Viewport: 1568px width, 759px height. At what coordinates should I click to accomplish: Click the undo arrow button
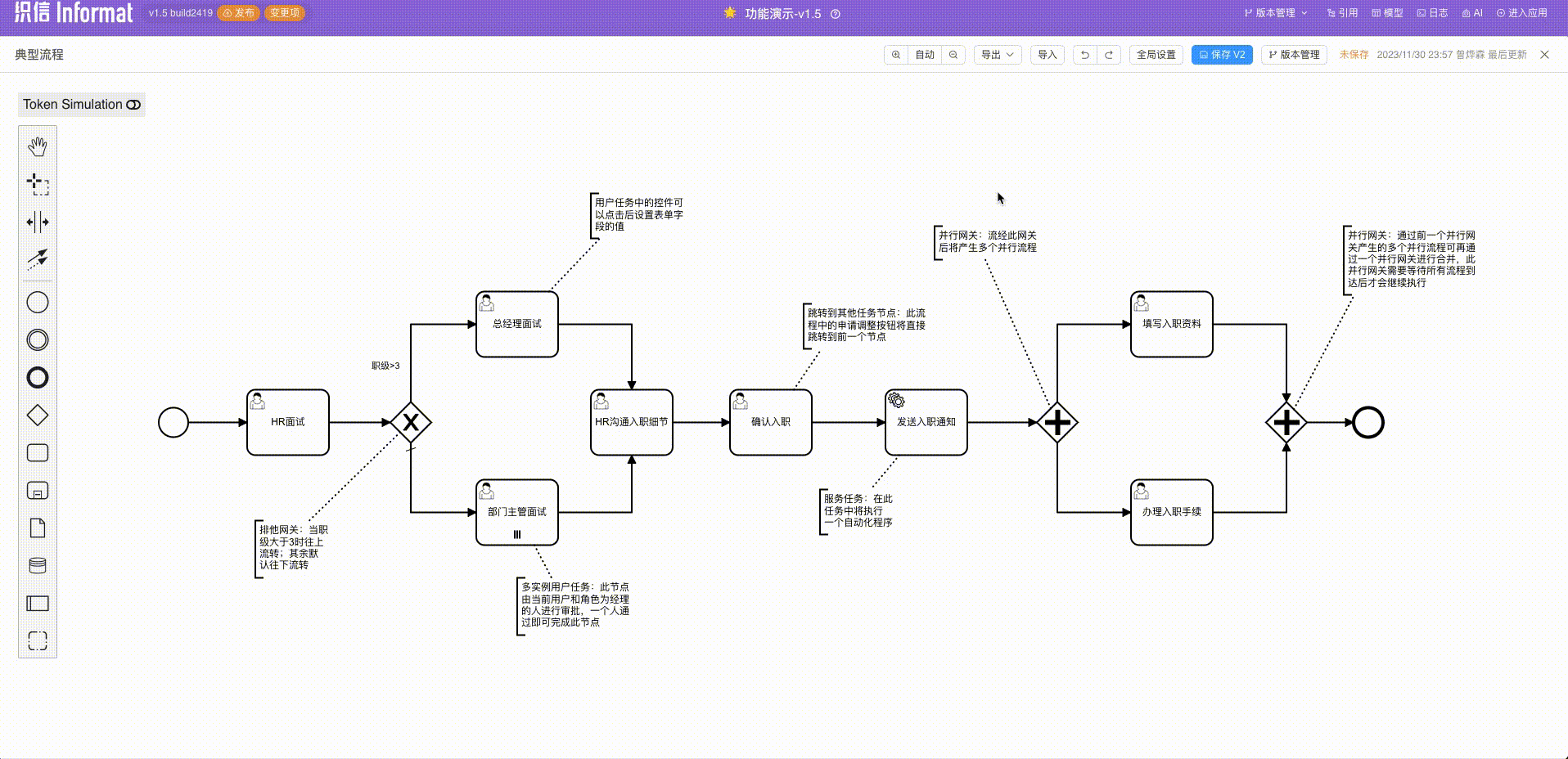click(1085, 55)
